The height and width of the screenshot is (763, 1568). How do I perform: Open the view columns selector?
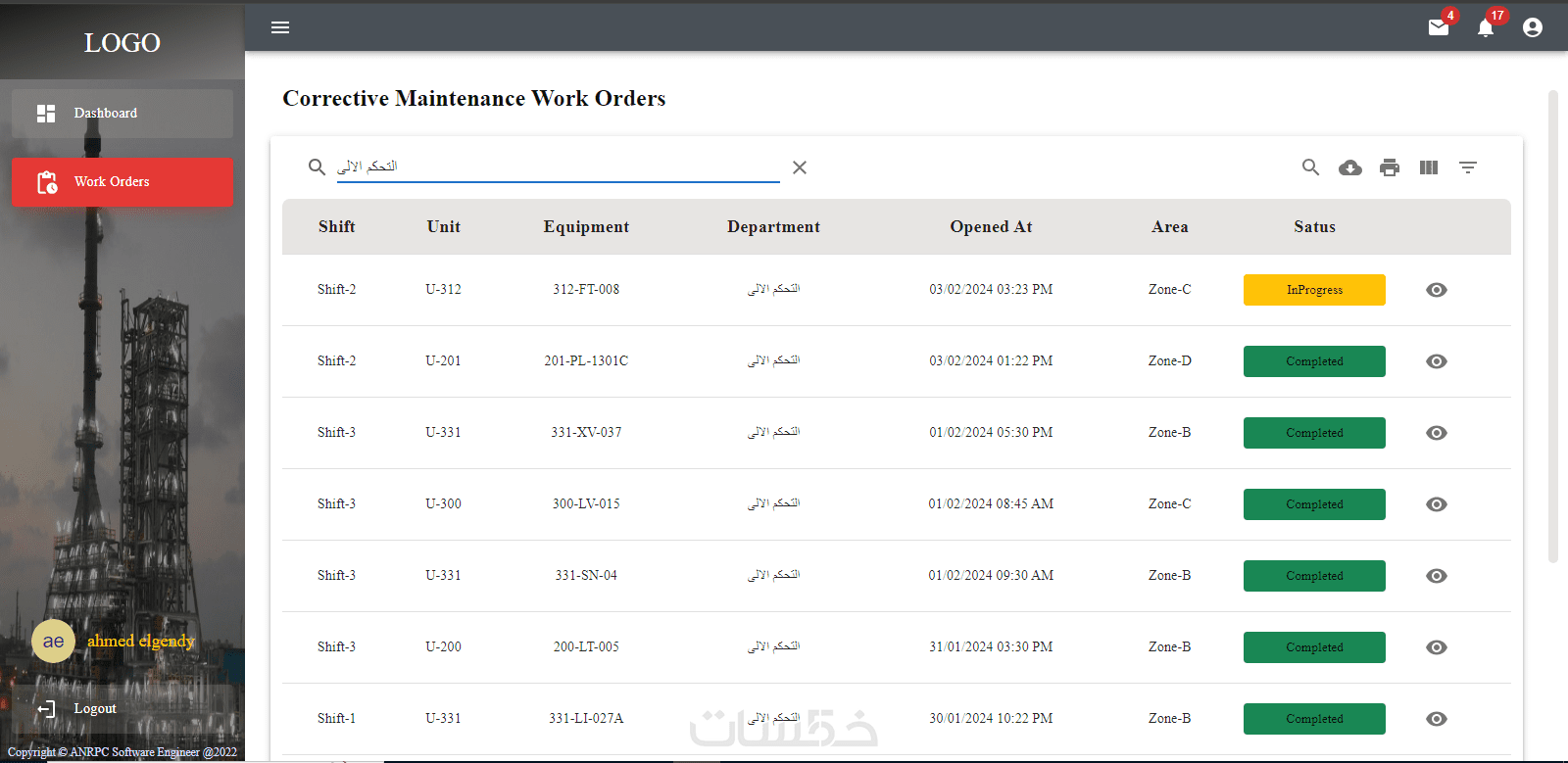click(x=1429, y=167)
